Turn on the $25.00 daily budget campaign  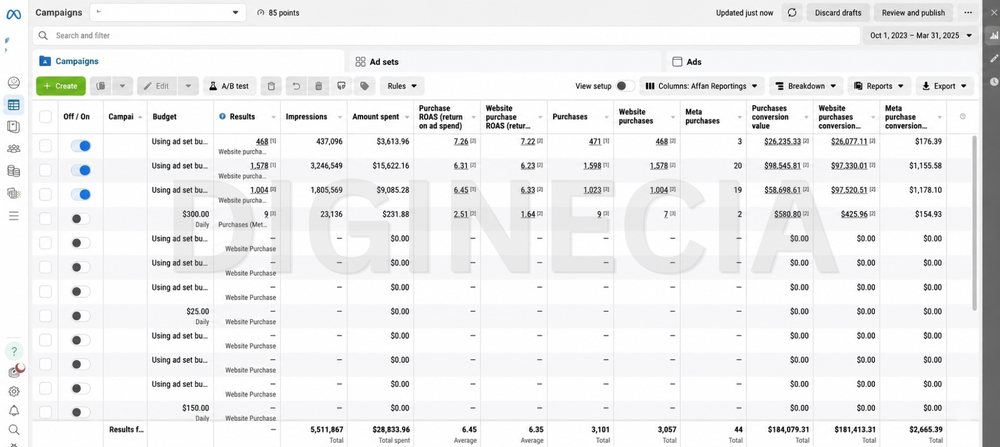(80, 316)
